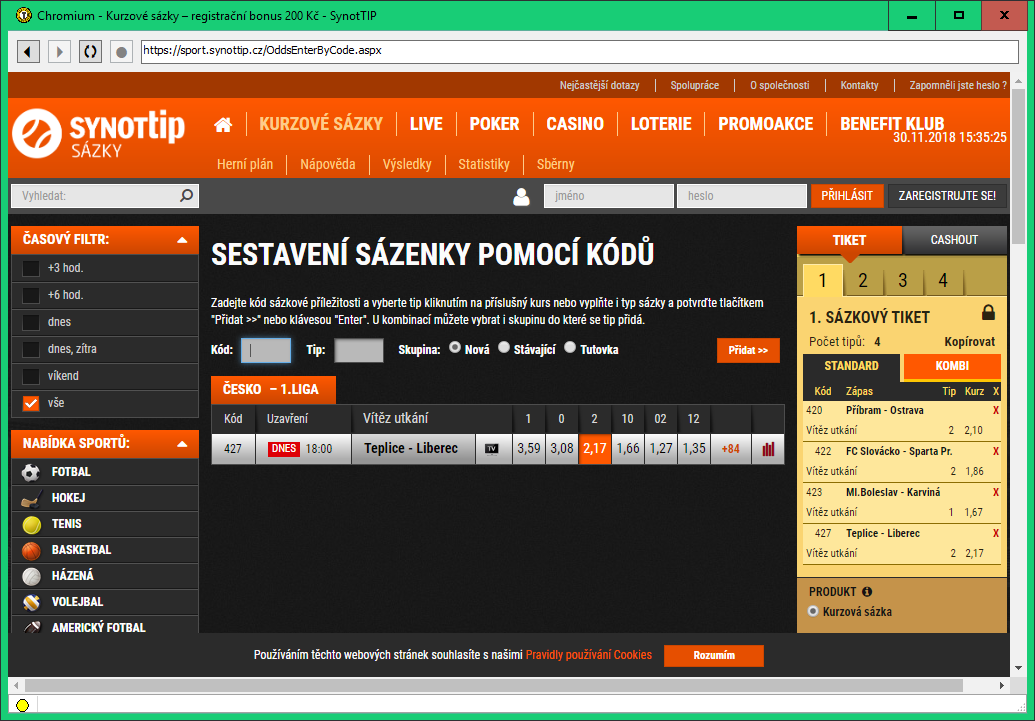1035x721 pixels.
Task: Select Volejbal ball icon
Action: tap(31, 602)
